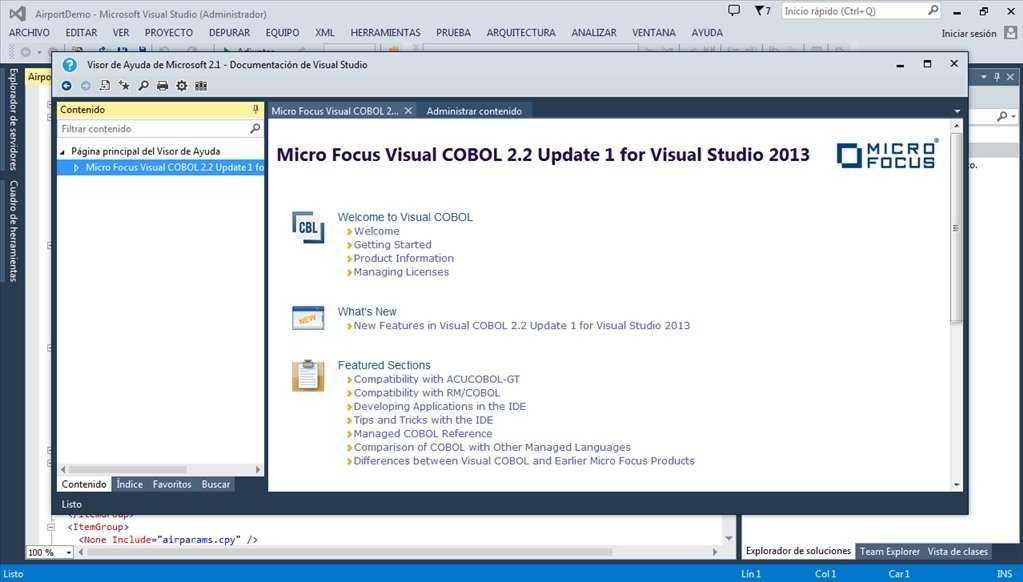Open the EDITAR menu
This screenshot has width=1023, height=582.
pos(82,33)
